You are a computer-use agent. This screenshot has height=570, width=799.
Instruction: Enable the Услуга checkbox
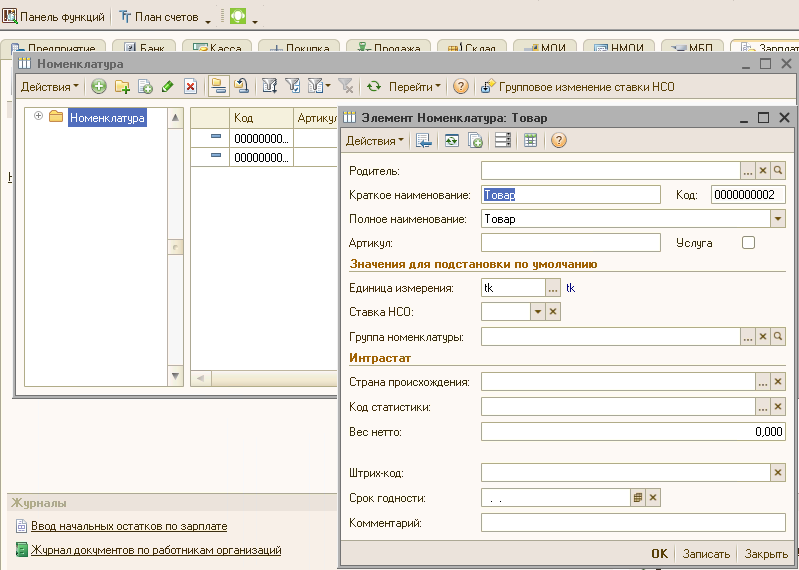point(748,242)
